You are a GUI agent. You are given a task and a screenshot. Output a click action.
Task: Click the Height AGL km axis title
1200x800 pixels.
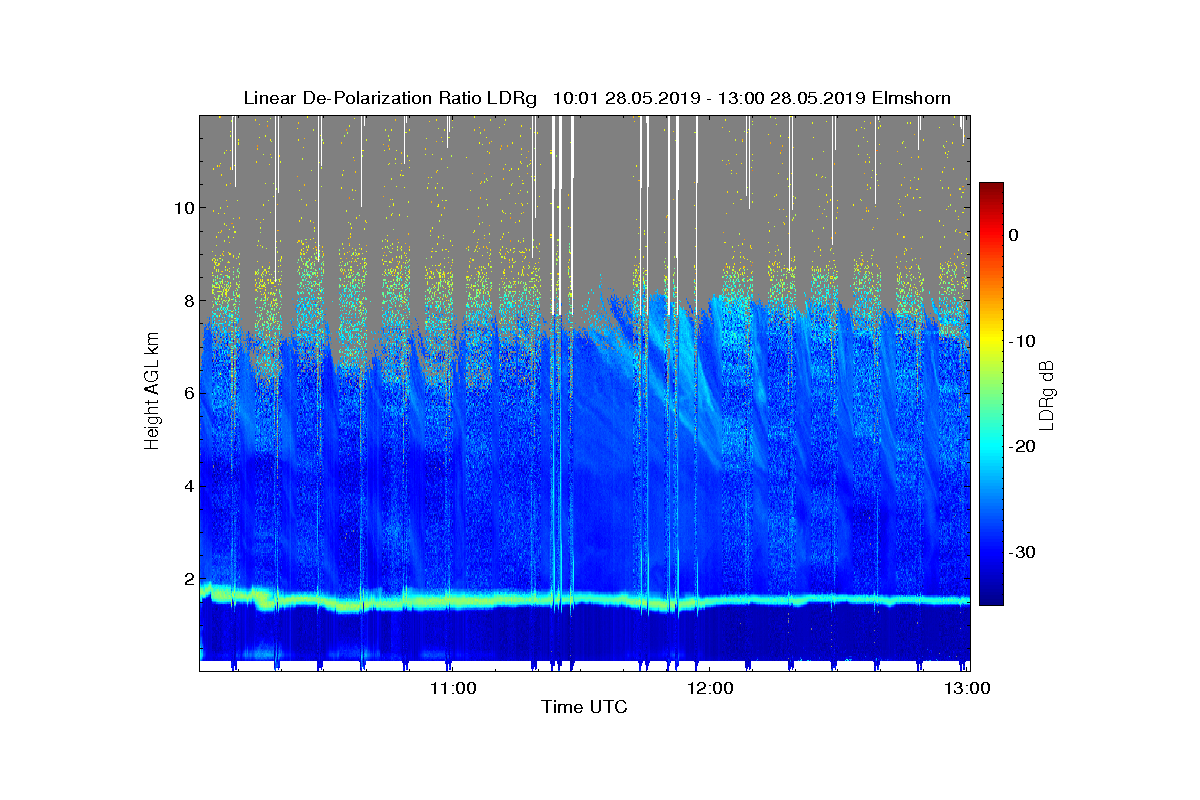click(x=152, y=392)
